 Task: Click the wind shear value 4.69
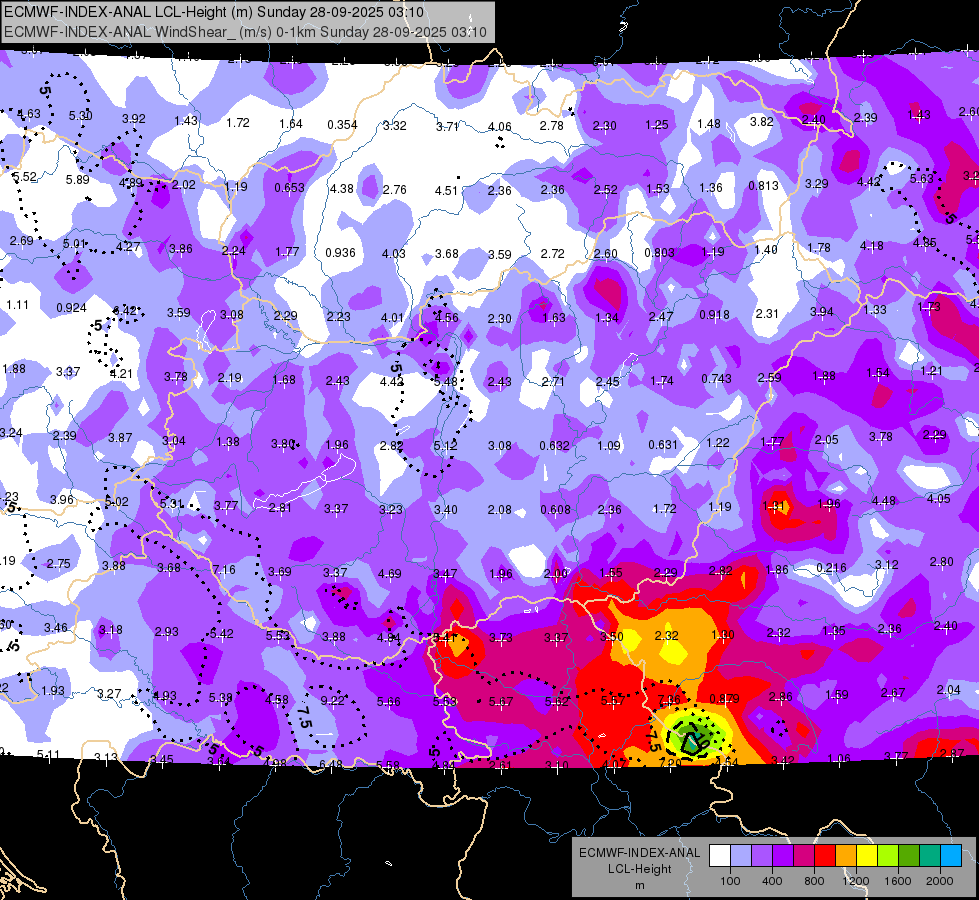click(390, 573)
